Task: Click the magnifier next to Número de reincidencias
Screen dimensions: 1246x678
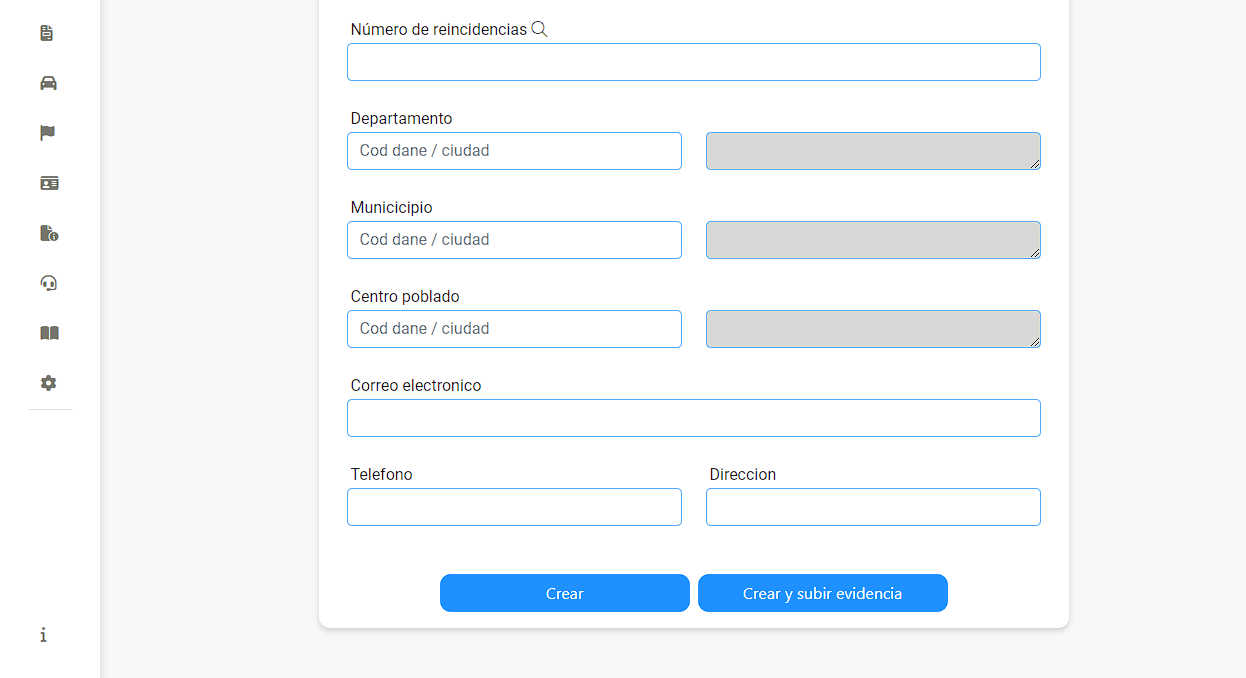Action: [x=539, y=29]
